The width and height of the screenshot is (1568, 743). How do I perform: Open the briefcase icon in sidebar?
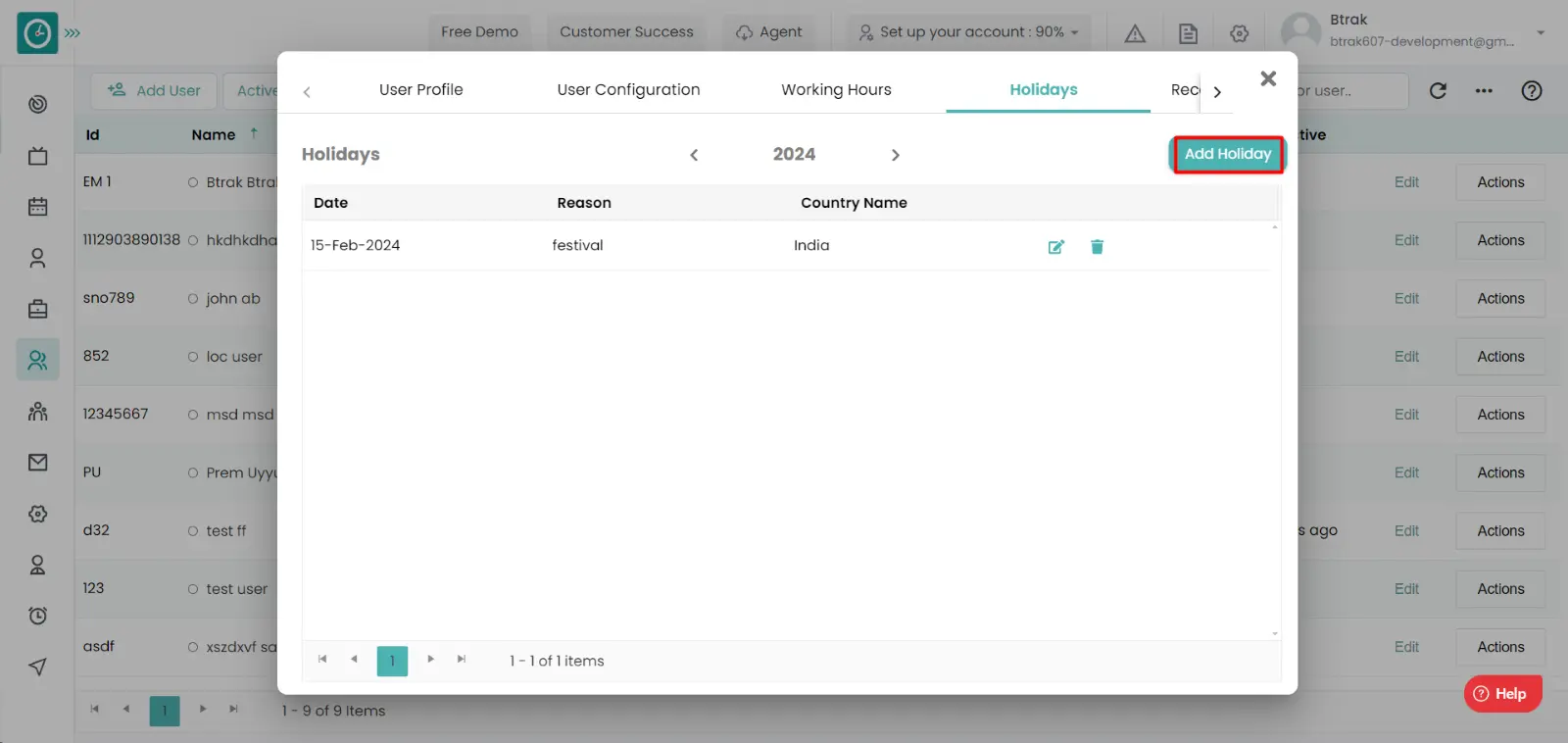[37, 309]
